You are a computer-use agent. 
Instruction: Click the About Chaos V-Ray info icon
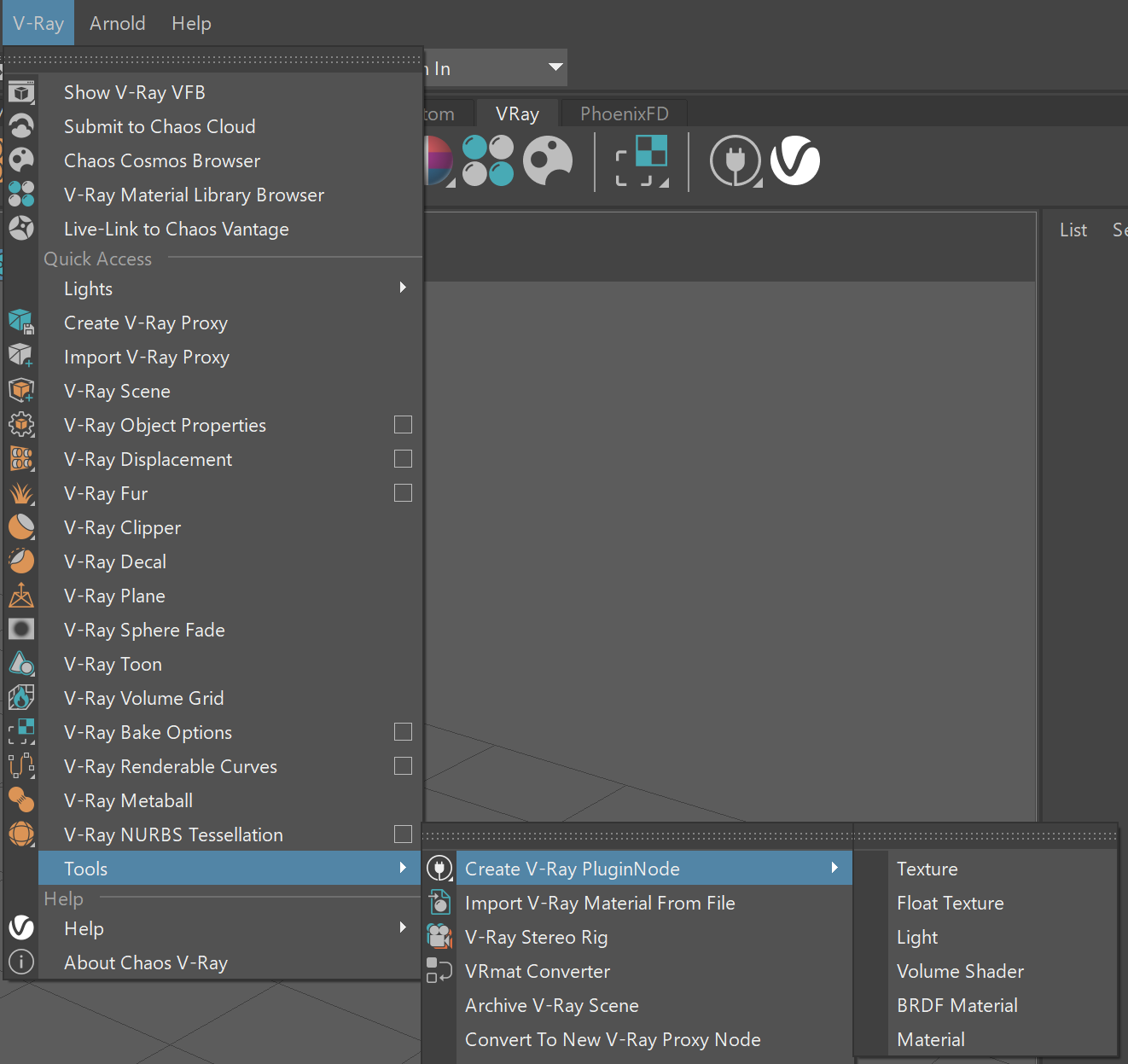(x=21, y=962)
